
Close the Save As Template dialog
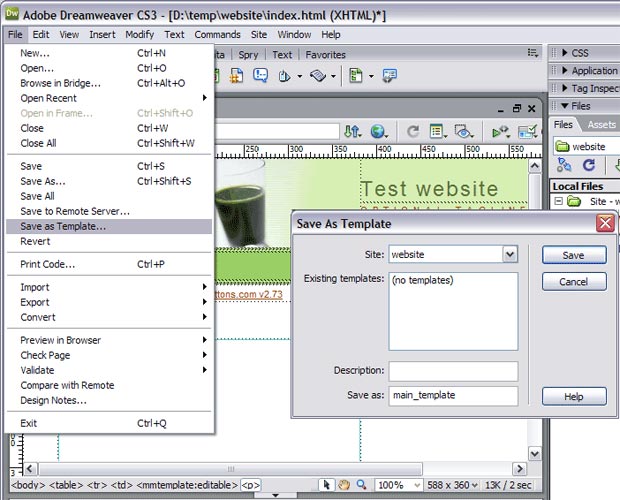pyautogui.click(x=605, y=223)
